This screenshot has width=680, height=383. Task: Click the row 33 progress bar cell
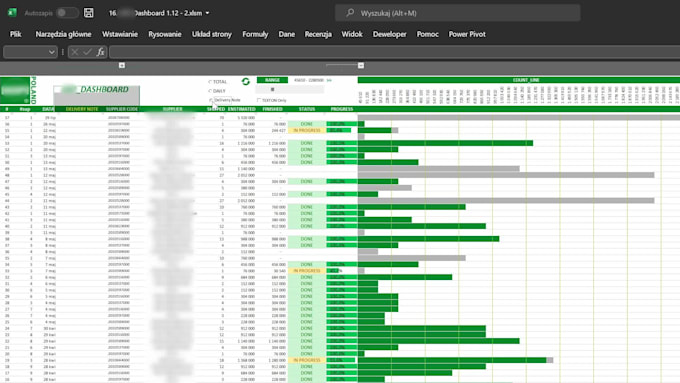(x=342, y=271)
